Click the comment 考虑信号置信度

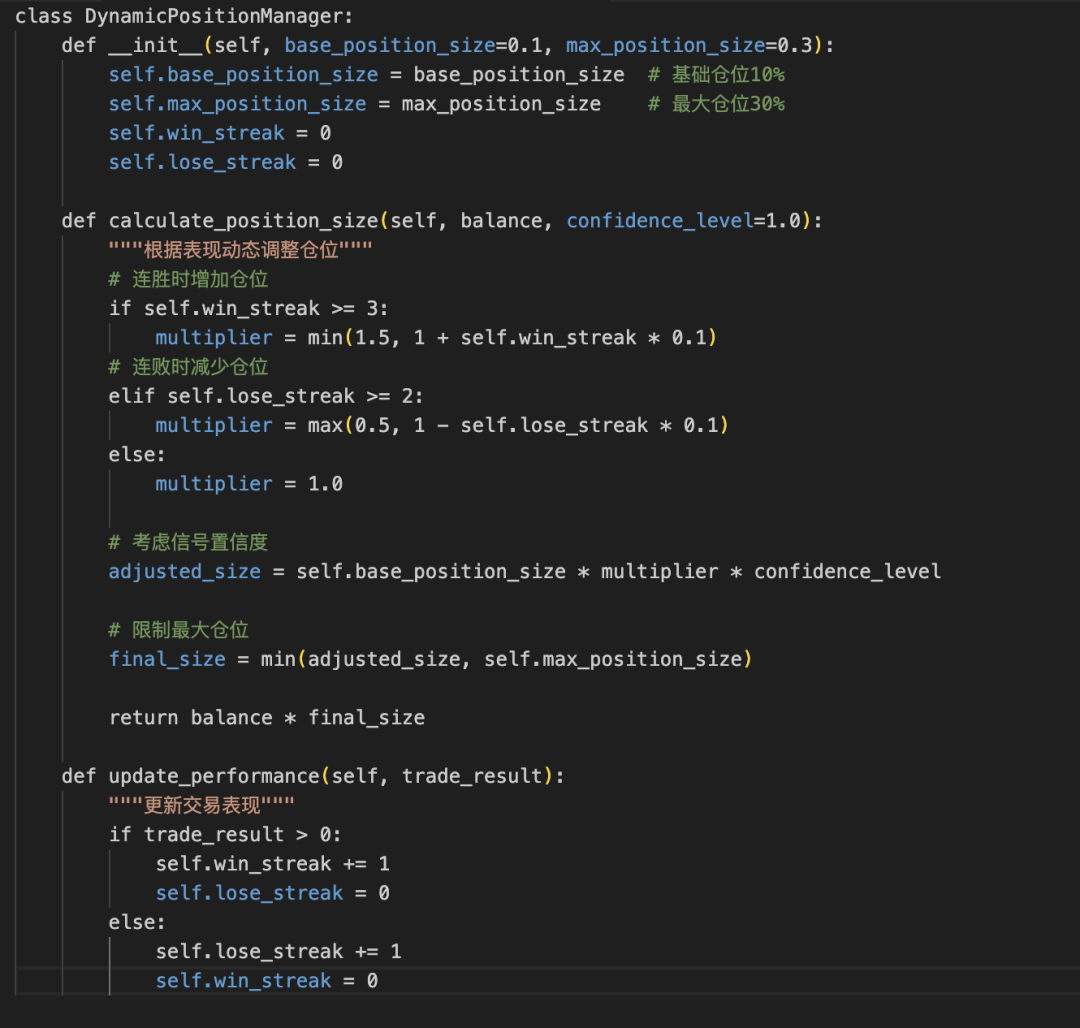[188, 542]
